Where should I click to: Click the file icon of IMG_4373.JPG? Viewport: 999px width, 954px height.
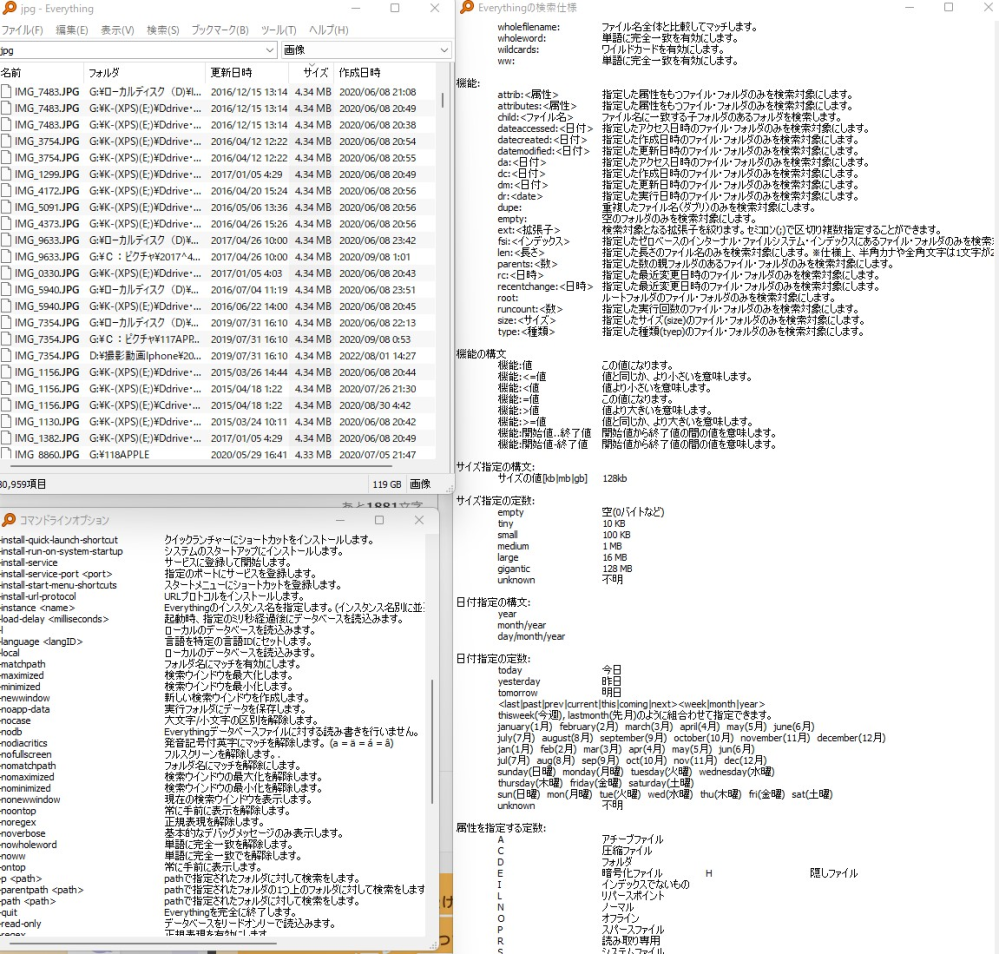click(x=6, y=224)
